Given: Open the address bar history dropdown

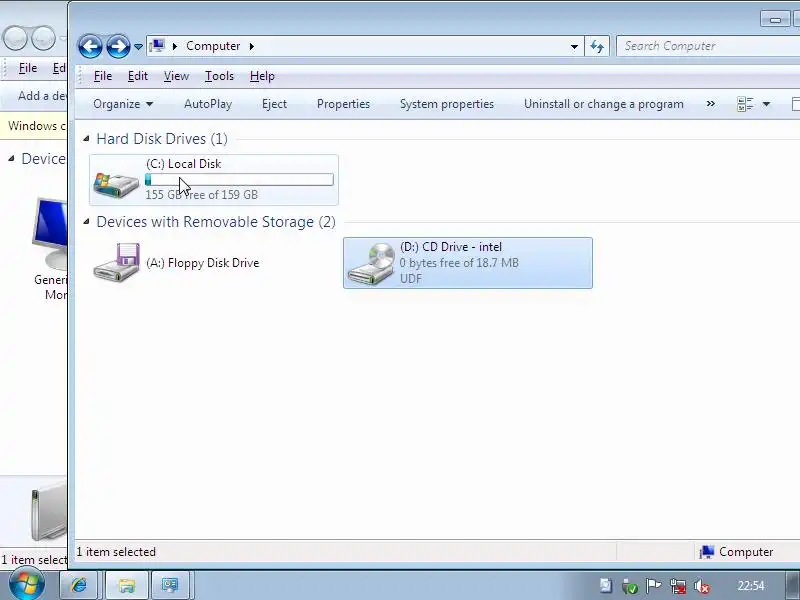Looking at the screenshot, I should [x=574, y=46].
